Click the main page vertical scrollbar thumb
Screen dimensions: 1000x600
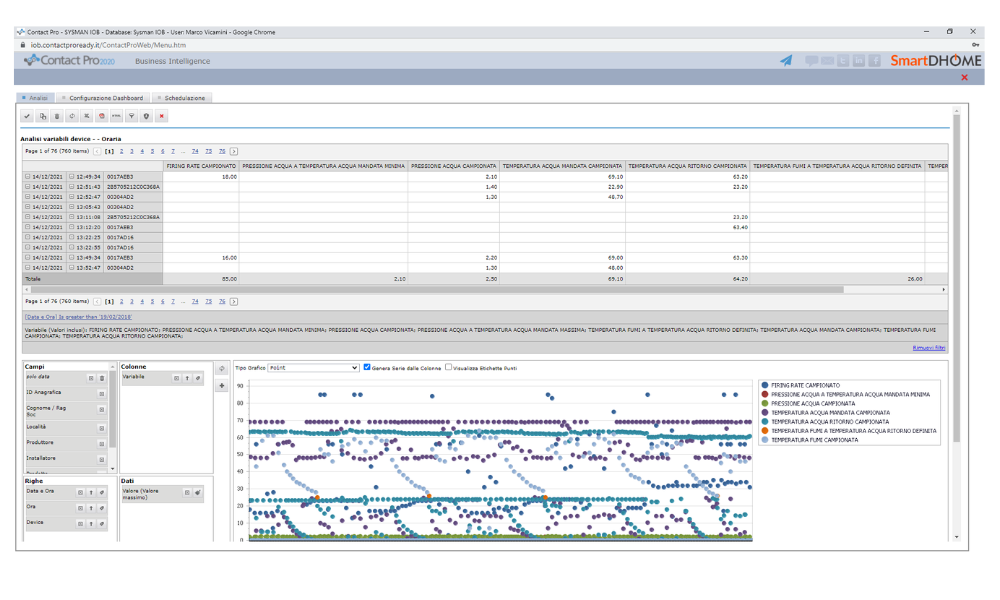point(956,277)
